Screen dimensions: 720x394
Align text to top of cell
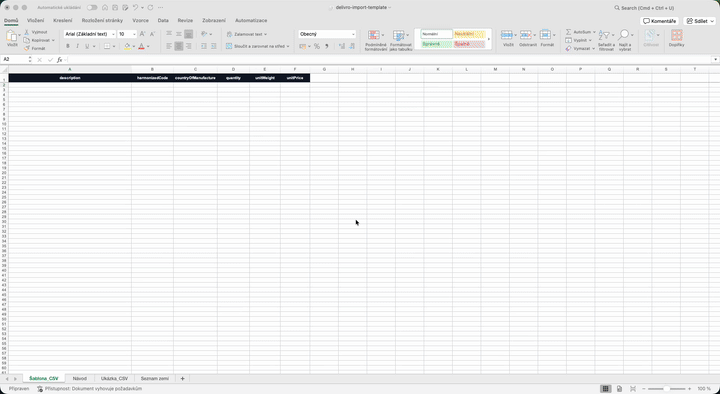[x=169, y=34]
